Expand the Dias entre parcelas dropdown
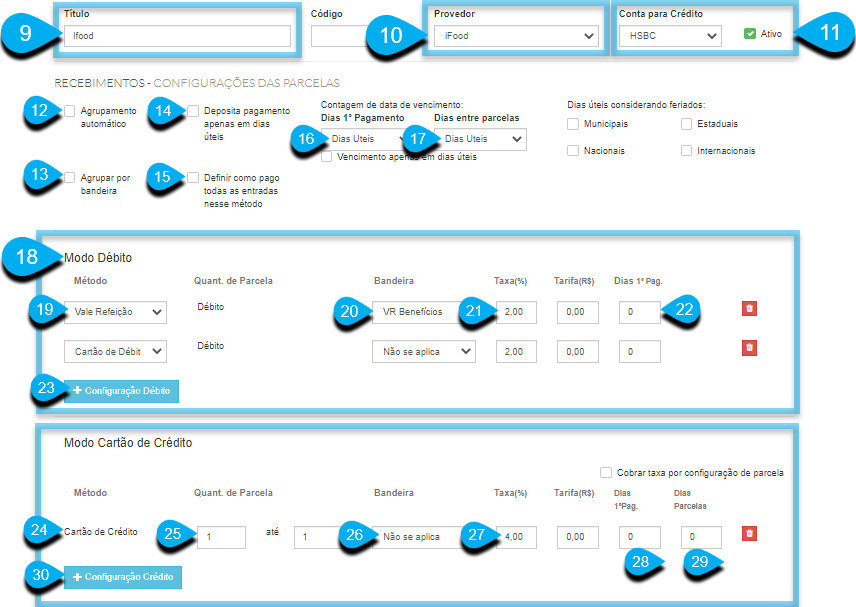The width and height of the screenshot is (856, 607). coord(480,139)
